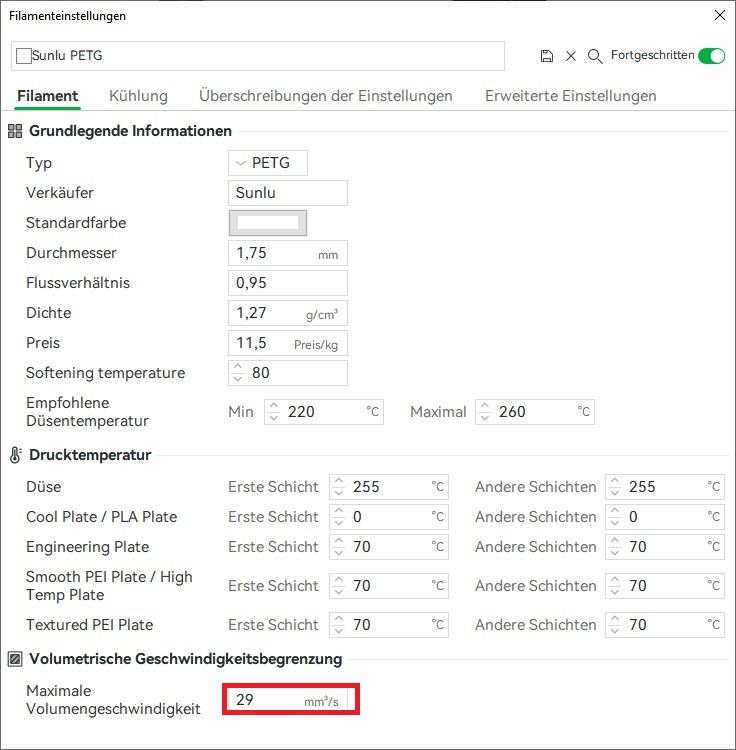The image size is (736, 750).
Task: Open the Typ PETG dropdown
Action: (267, 163)
